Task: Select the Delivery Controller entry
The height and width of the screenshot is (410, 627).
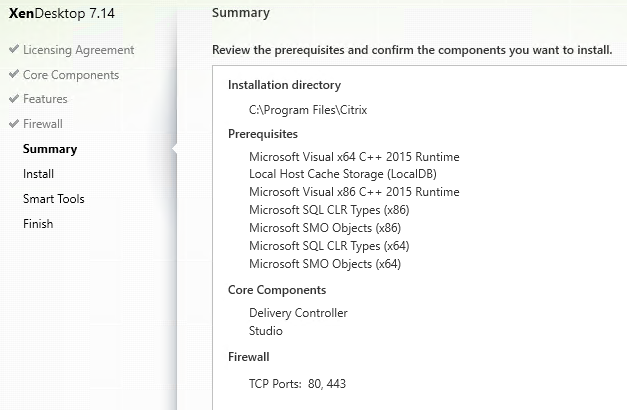Action: point(298,313)
